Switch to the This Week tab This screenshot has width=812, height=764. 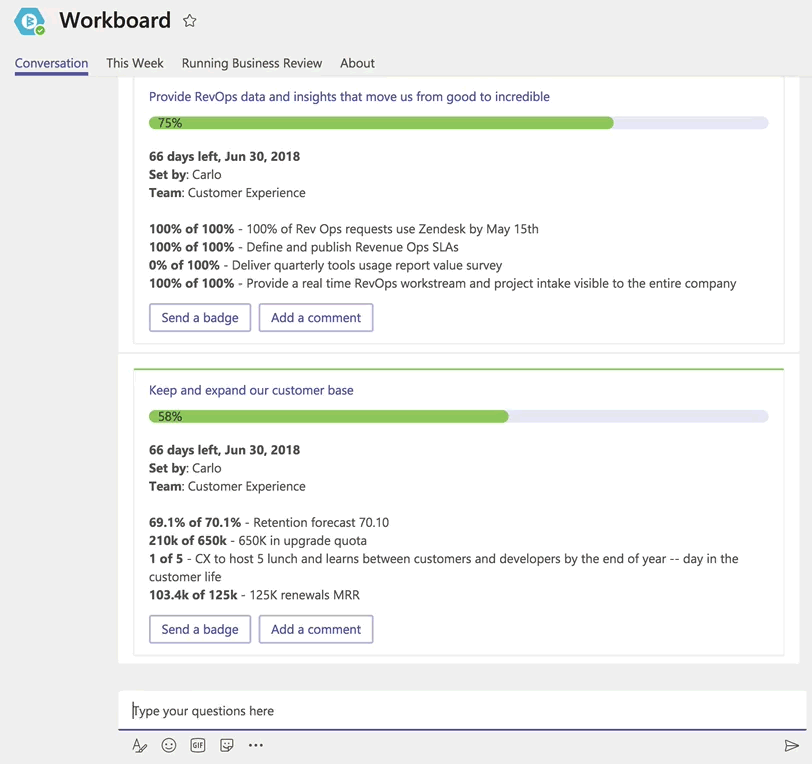click(x=135, y=63)
